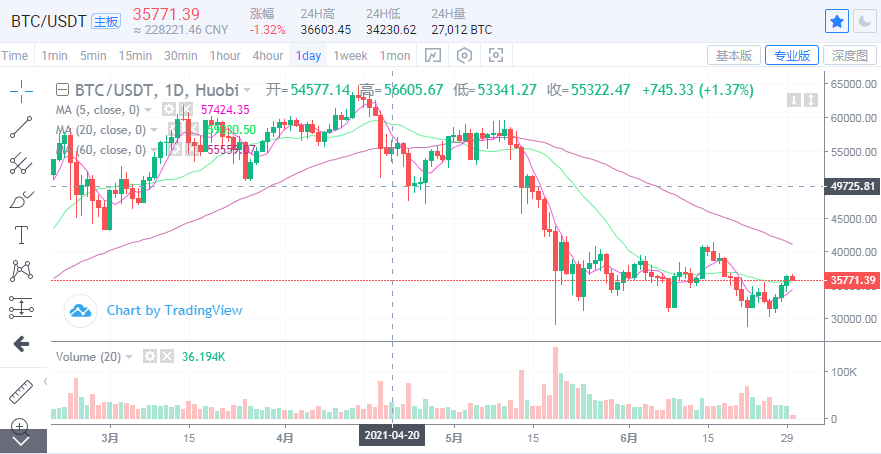881x454 pixels.
Task: Select the trend line drawing tool
Action: point(21,127)
